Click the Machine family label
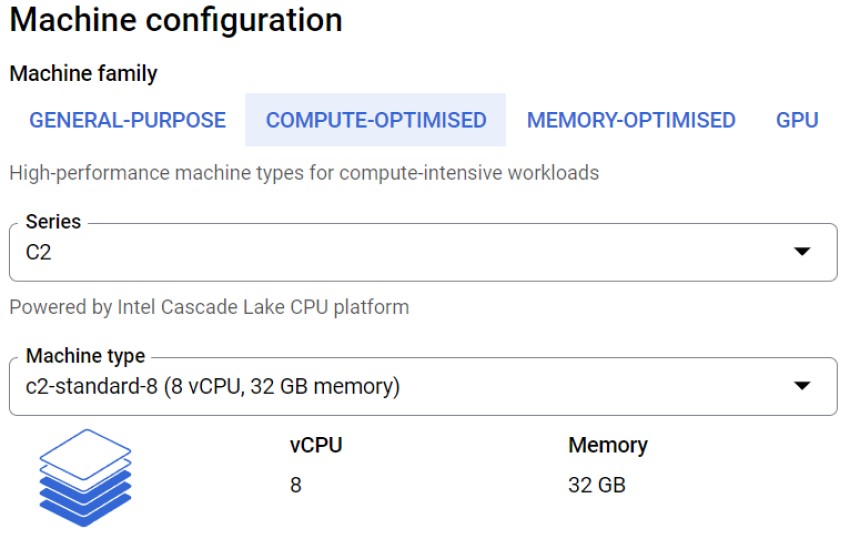 click(x=83, y=74)
